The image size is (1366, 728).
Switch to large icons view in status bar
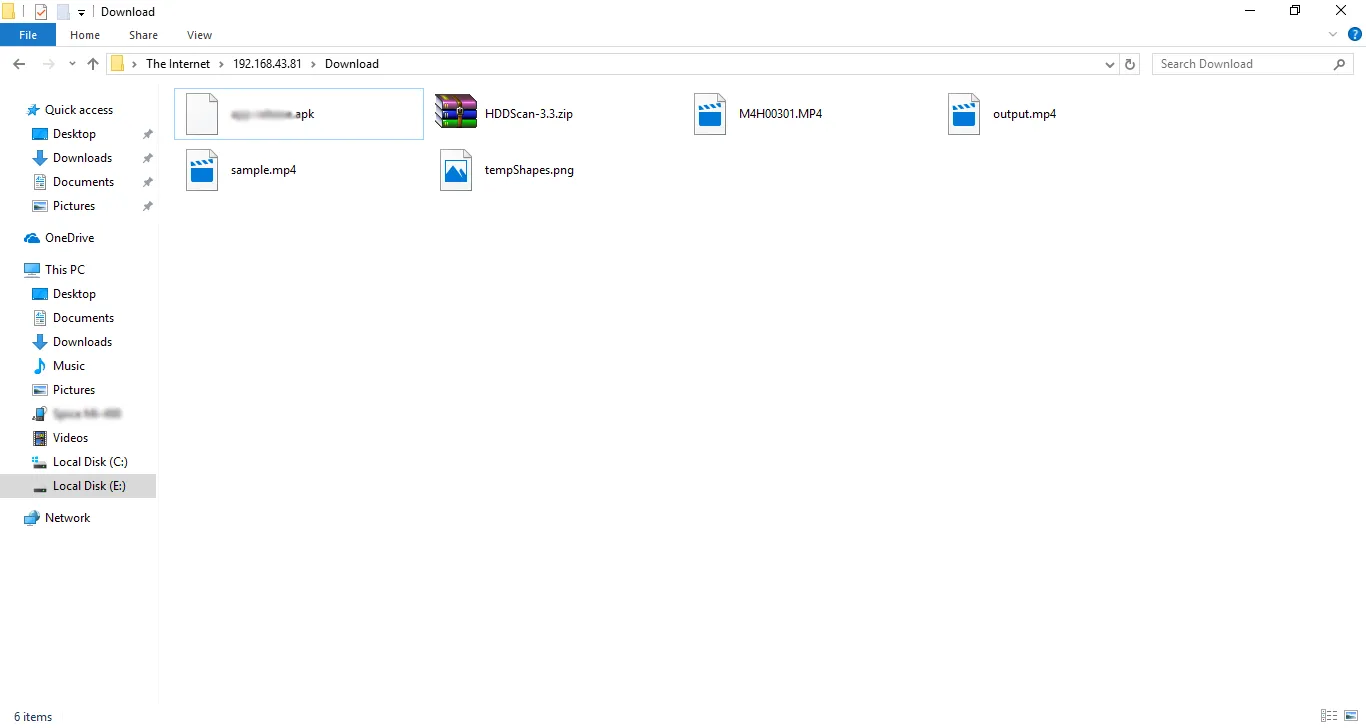click(1351, 716)
